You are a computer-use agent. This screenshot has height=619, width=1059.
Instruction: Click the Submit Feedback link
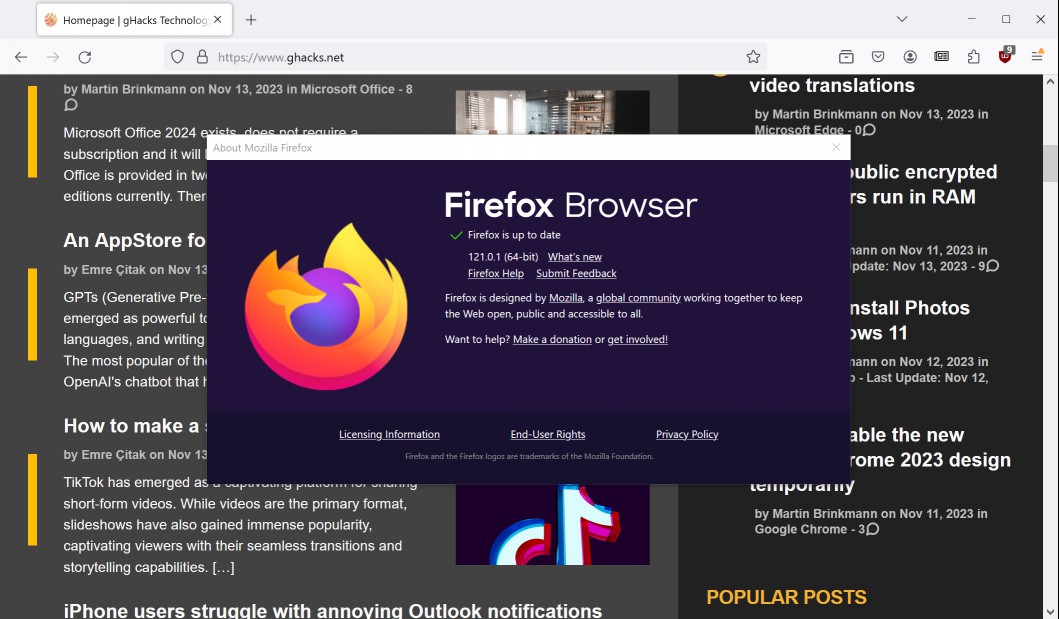pos(576,273)
